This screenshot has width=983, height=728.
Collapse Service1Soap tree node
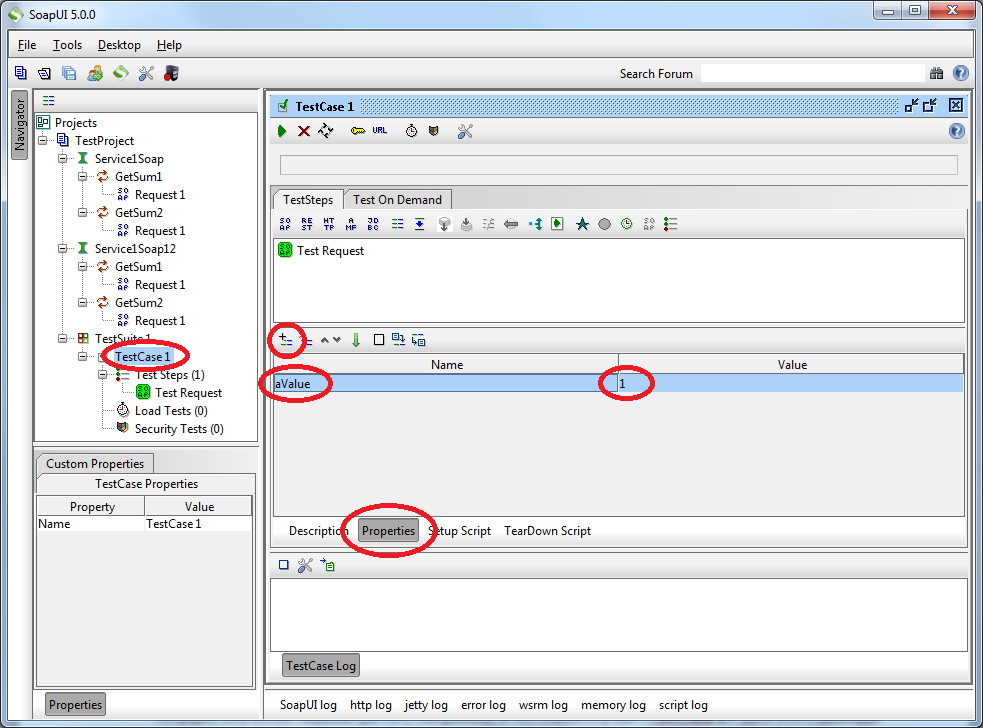pos(63,158)
